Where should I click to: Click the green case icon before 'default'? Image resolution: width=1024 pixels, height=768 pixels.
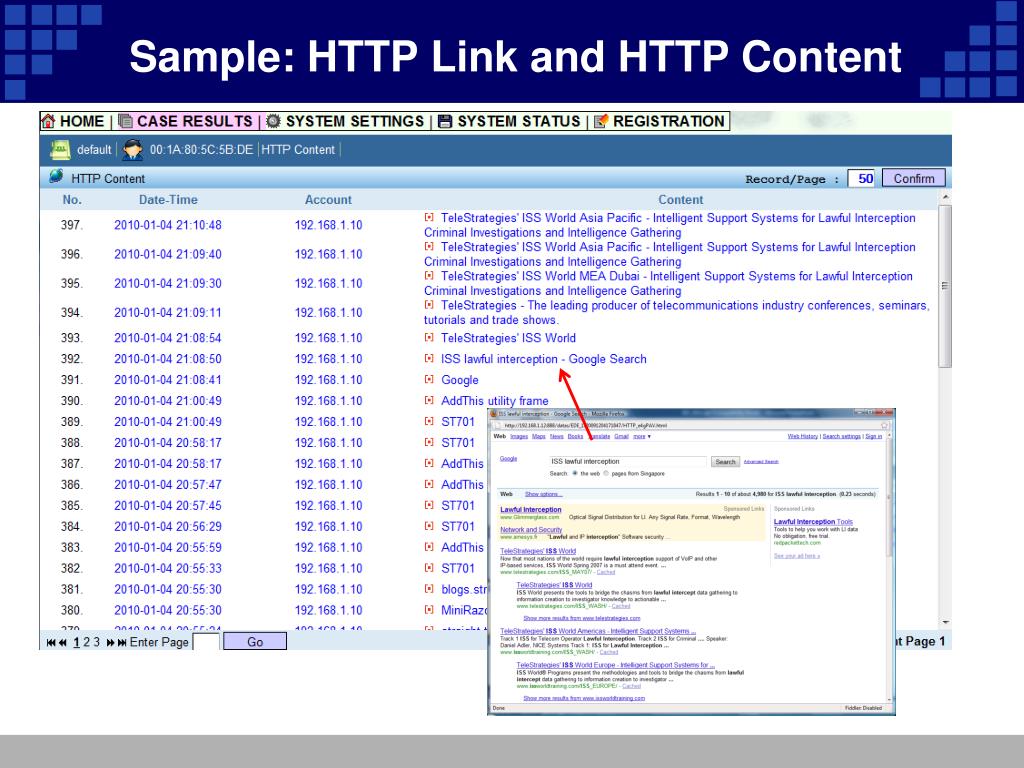[x=60, y=150]
